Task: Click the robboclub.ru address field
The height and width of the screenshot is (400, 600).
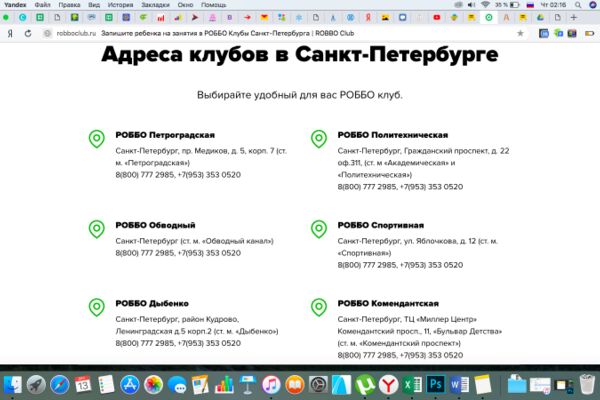Action: [76, 33]
